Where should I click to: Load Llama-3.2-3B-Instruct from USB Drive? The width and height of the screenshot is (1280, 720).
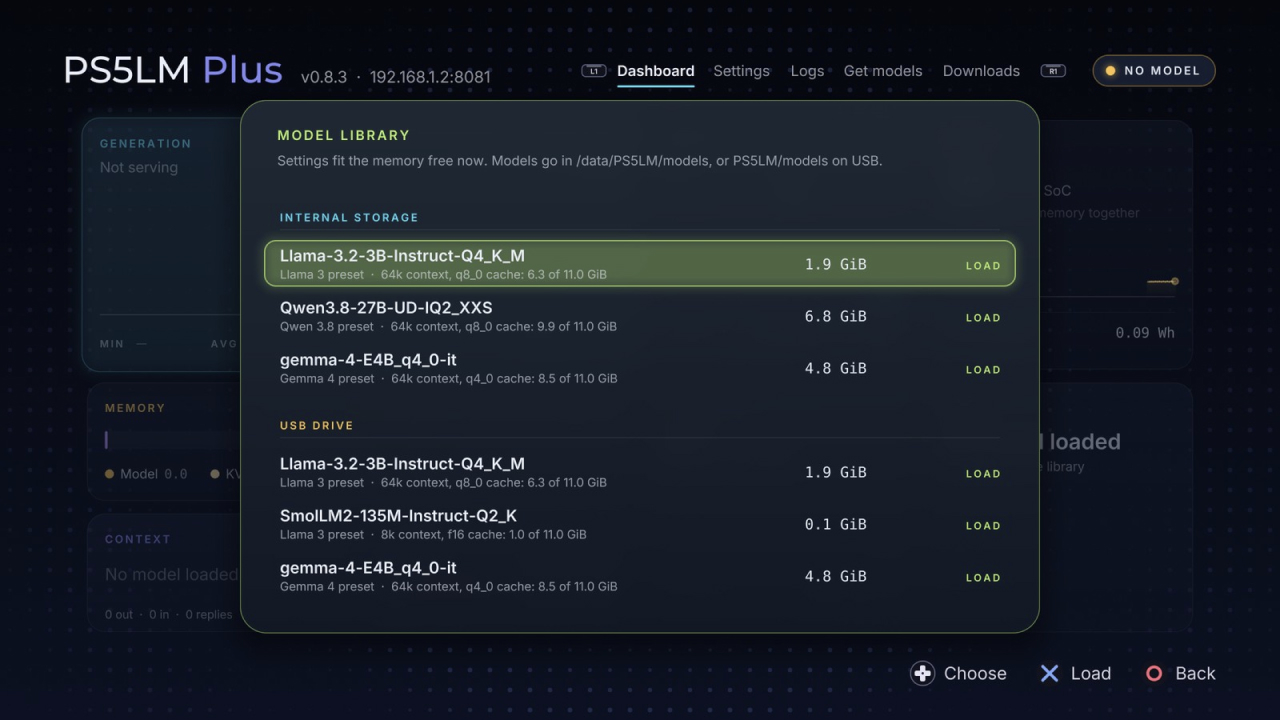(x=983, y=474)
